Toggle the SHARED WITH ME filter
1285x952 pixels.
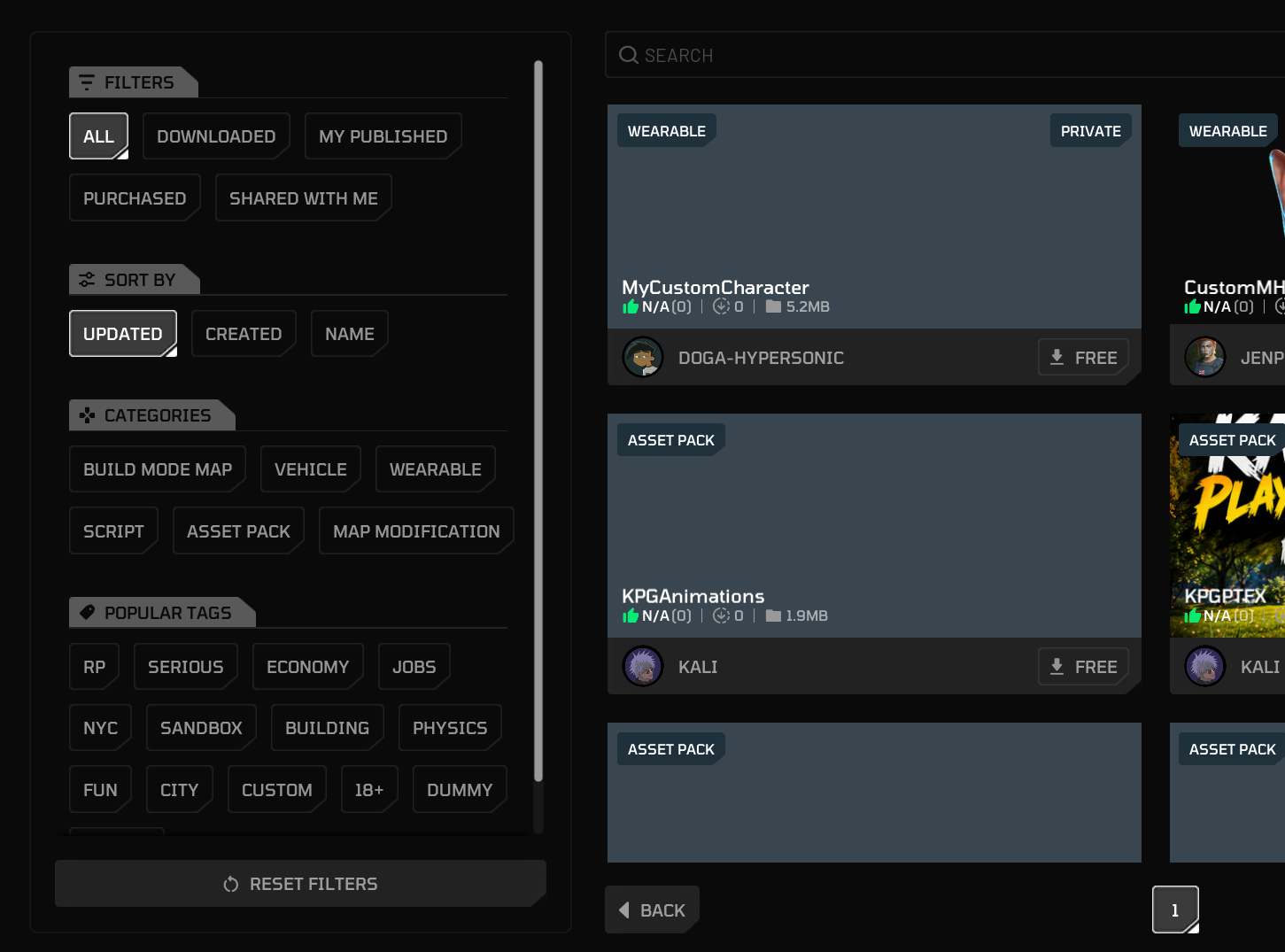(x=303, y=198)
